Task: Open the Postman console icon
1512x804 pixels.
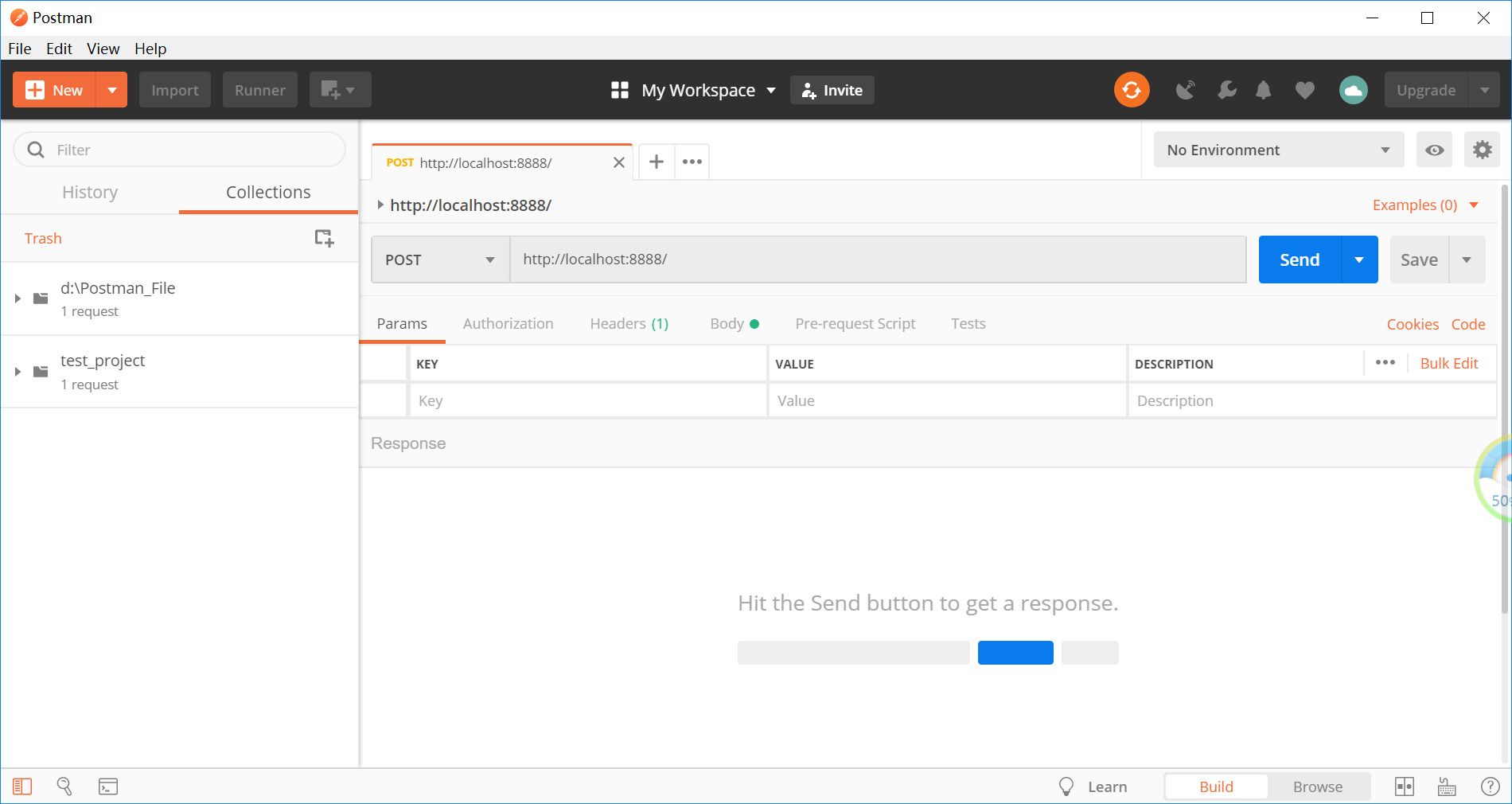Action: (x=108, y=786)
